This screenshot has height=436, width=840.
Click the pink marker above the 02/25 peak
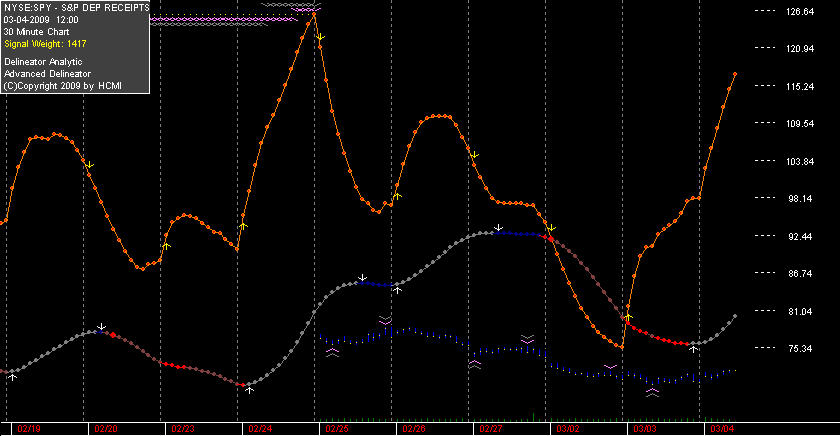point(306,9)
